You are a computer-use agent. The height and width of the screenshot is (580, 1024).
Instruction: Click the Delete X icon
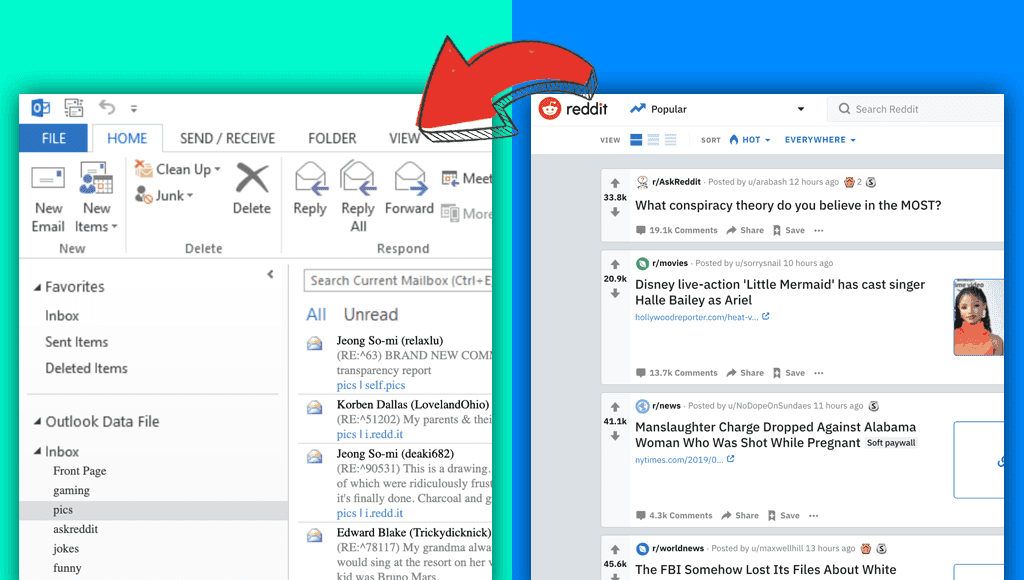click(252, 178)
